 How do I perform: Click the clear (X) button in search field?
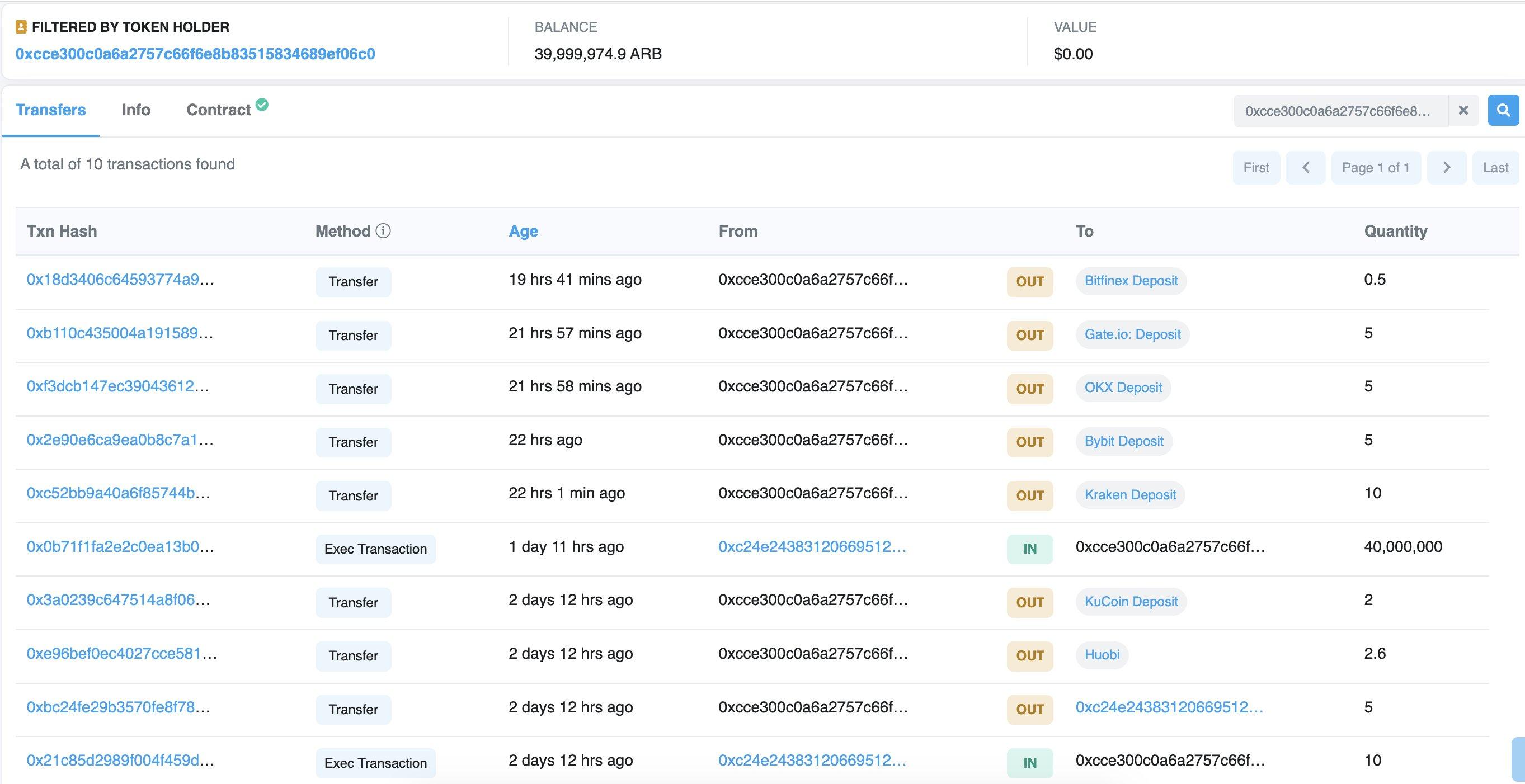[1462, 110]
